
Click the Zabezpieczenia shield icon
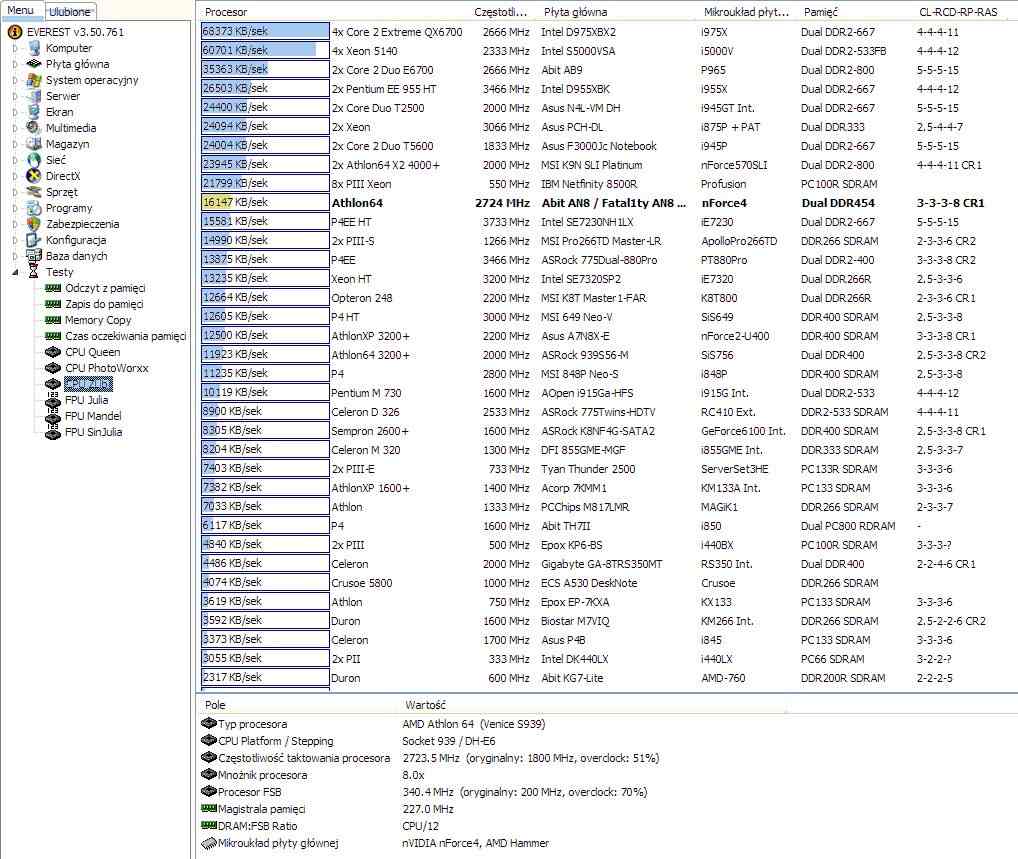(x=34, y=224)
